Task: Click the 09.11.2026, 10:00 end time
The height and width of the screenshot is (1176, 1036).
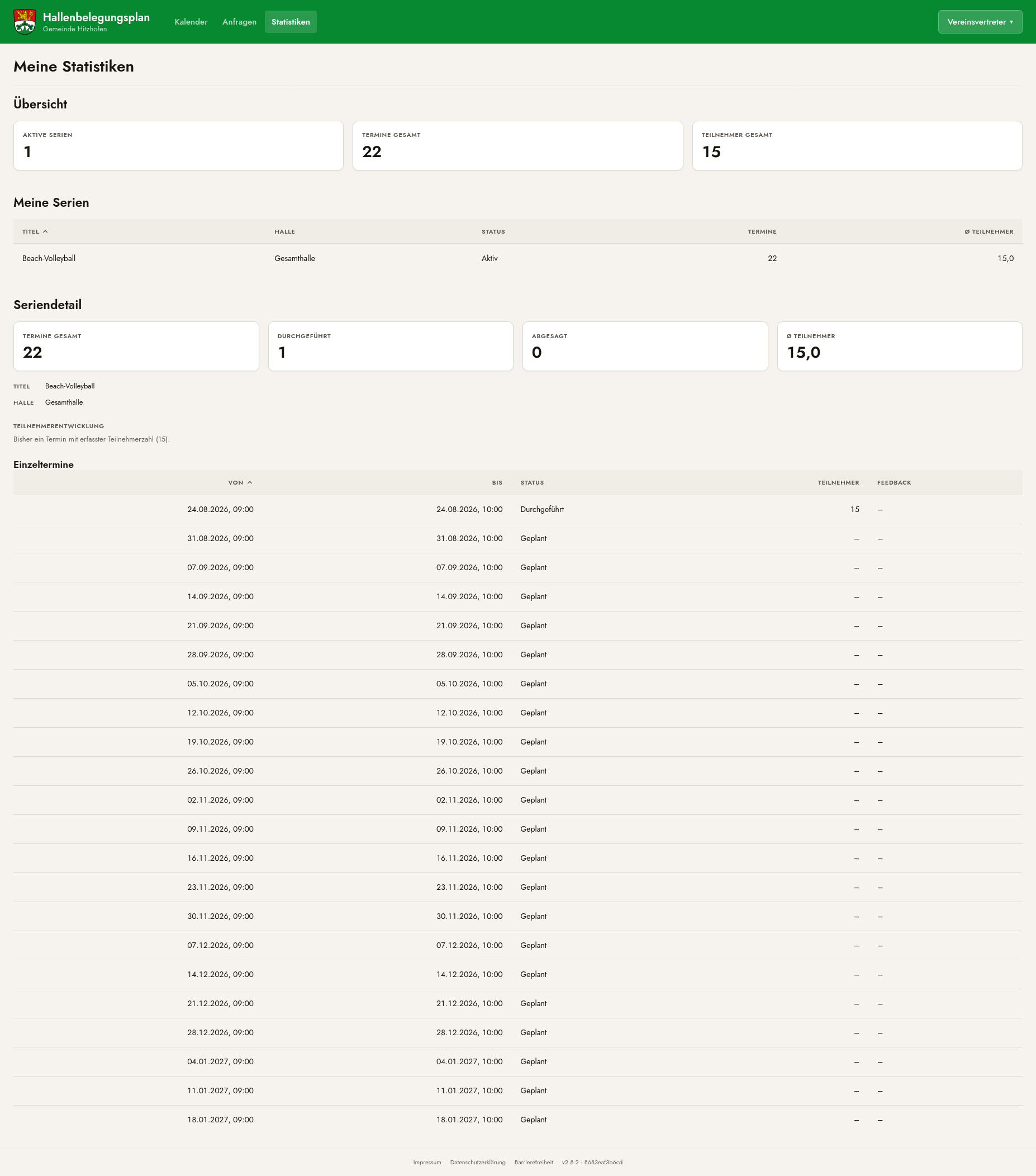Action: click(469, 829)
